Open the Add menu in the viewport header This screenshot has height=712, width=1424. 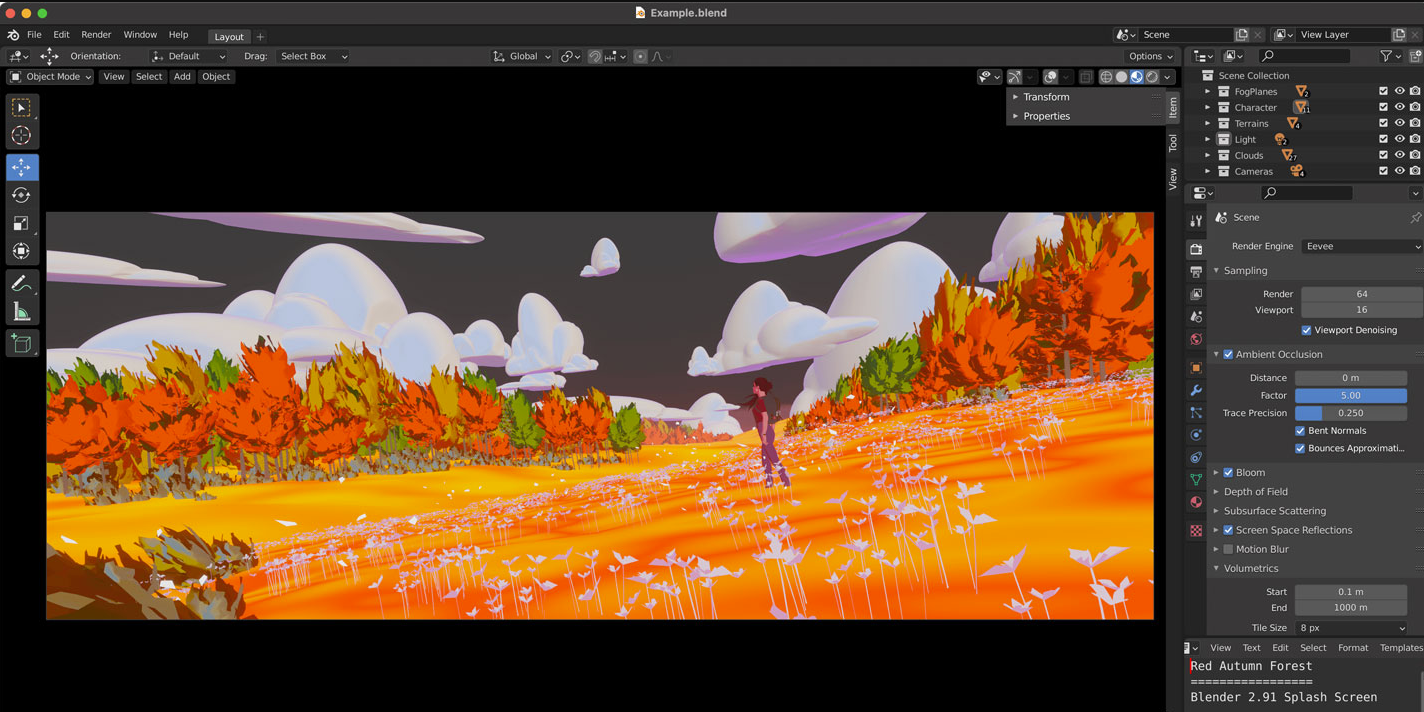coord(182,77)
